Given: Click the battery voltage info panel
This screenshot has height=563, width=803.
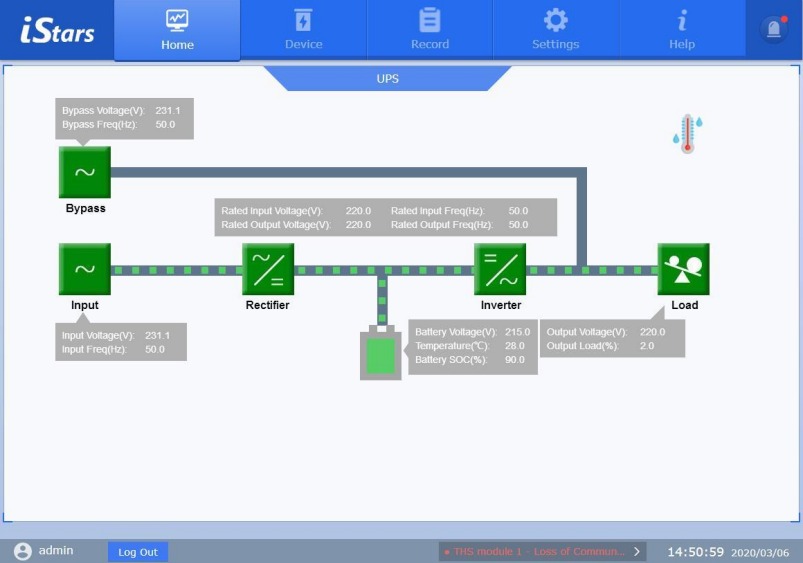Looking at the screenshot, I should coord(472,346).
